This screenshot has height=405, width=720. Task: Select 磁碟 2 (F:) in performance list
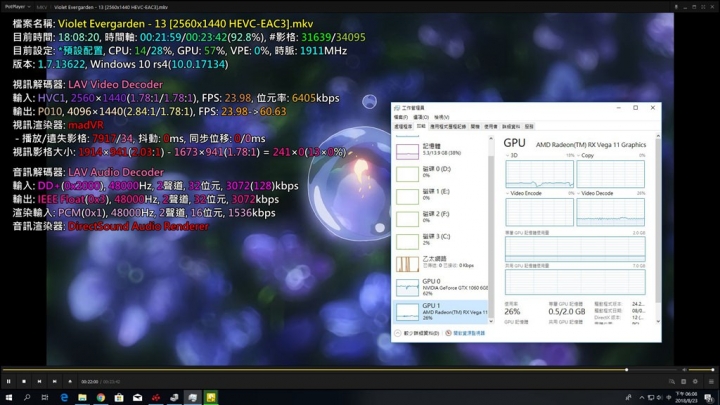(x=441, y=218)
